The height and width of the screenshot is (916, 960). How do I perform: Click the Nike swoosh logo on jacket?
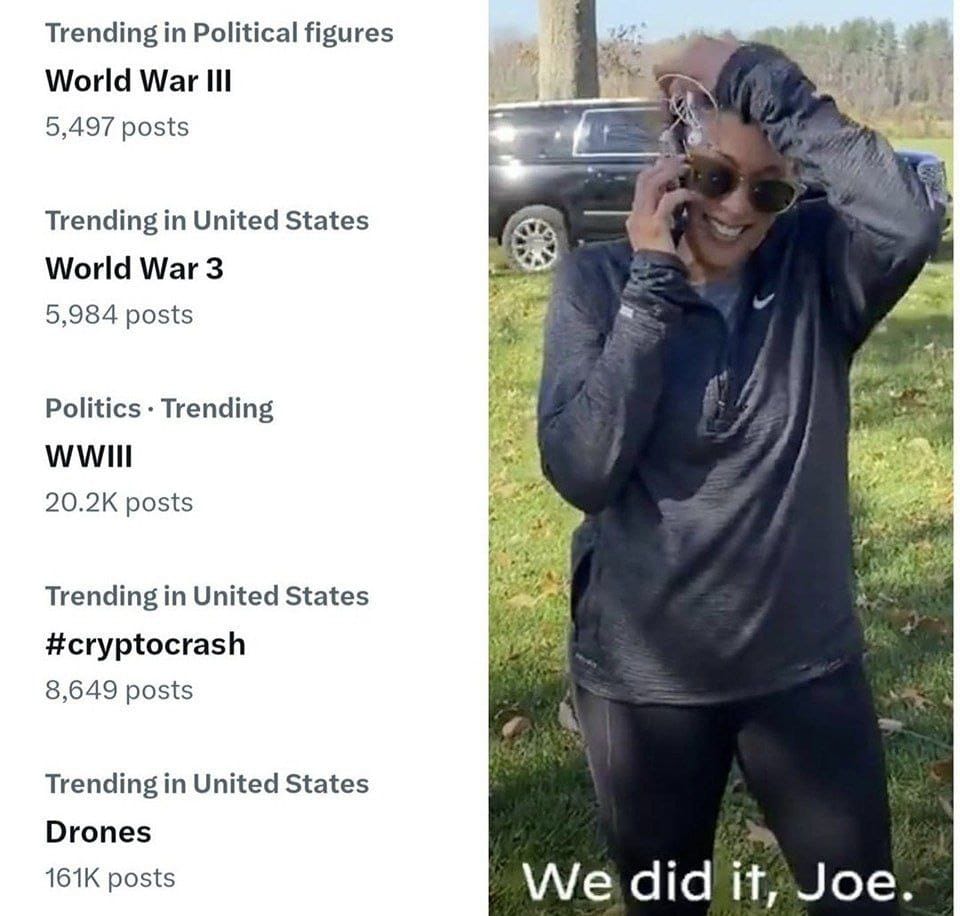click(x=763, y=300)
